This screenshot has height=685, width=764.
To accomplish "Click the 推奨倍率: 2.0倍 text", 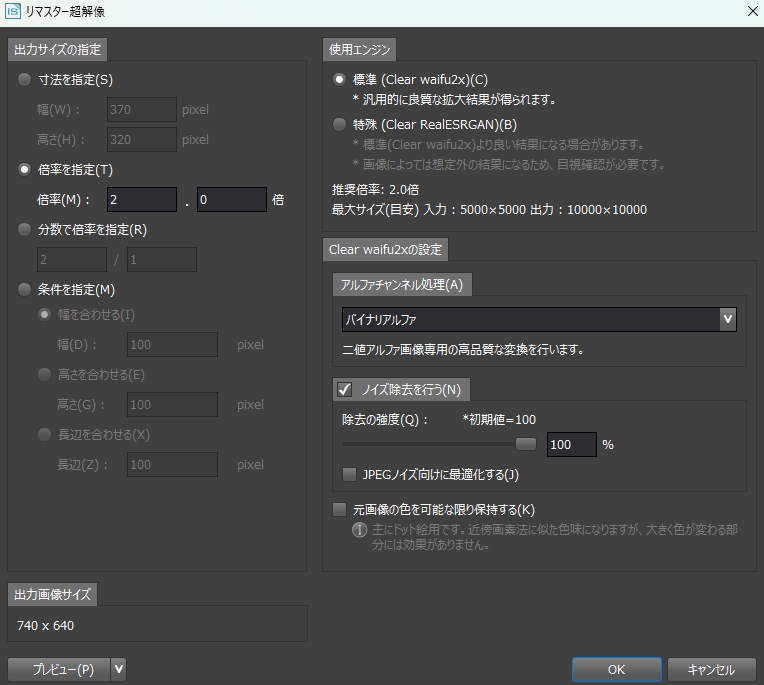I will [x=375, y=190].
